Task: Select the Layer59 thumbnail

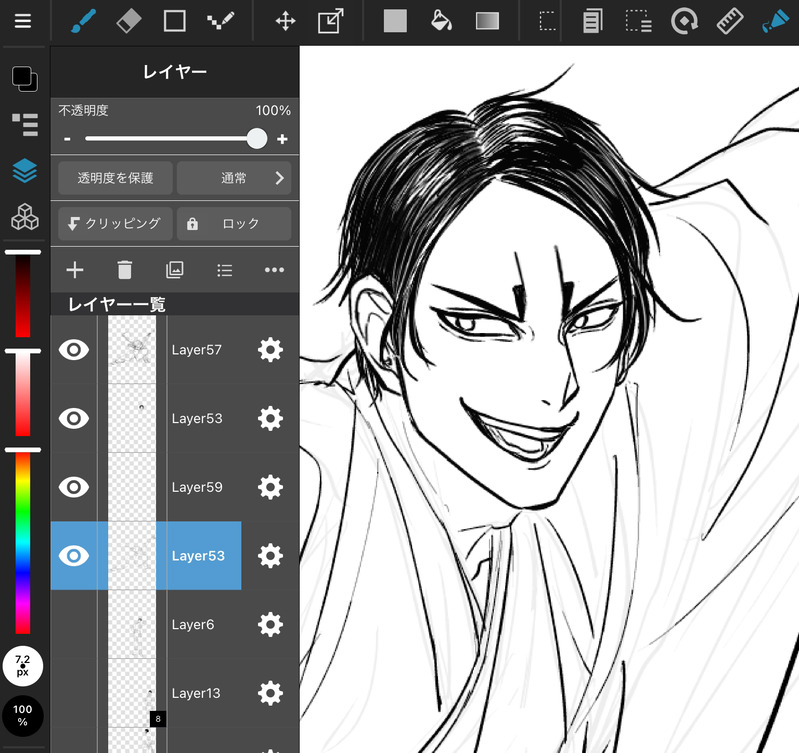Action: (x=132, y=487)
